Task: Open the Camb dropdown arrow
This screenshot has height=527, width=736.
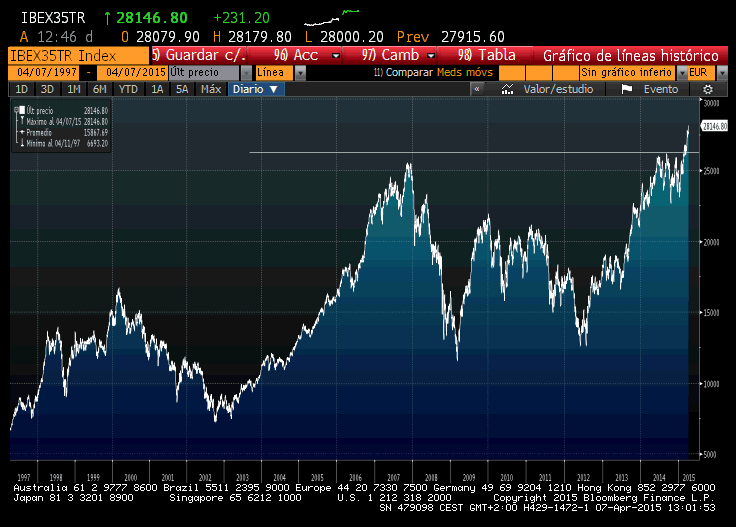Action: pyautogui.click(x=431, y=56)
